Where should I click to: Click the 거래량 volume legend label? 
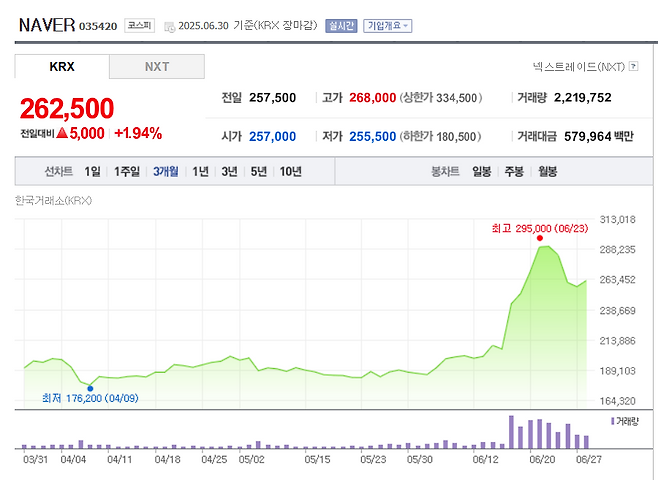pyautogui.click(x=627, y=421)
